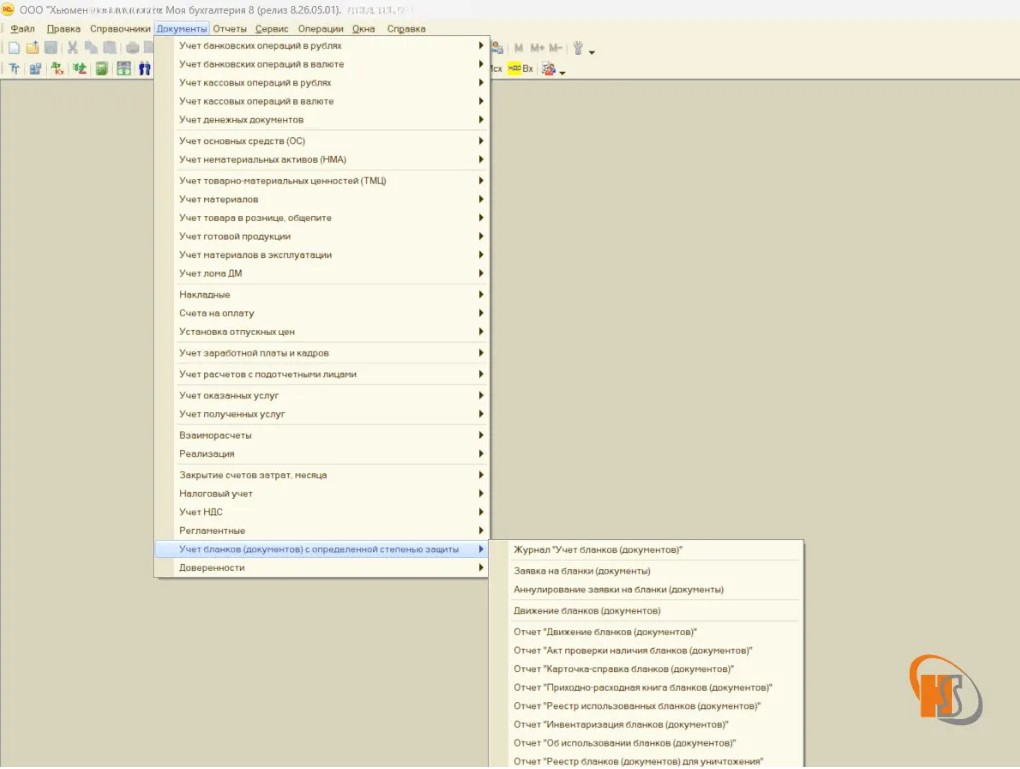Viewport: 1020px width, 769px height.
Task: Expand submenu arrow for Регламентные
Action: point(481,530)
